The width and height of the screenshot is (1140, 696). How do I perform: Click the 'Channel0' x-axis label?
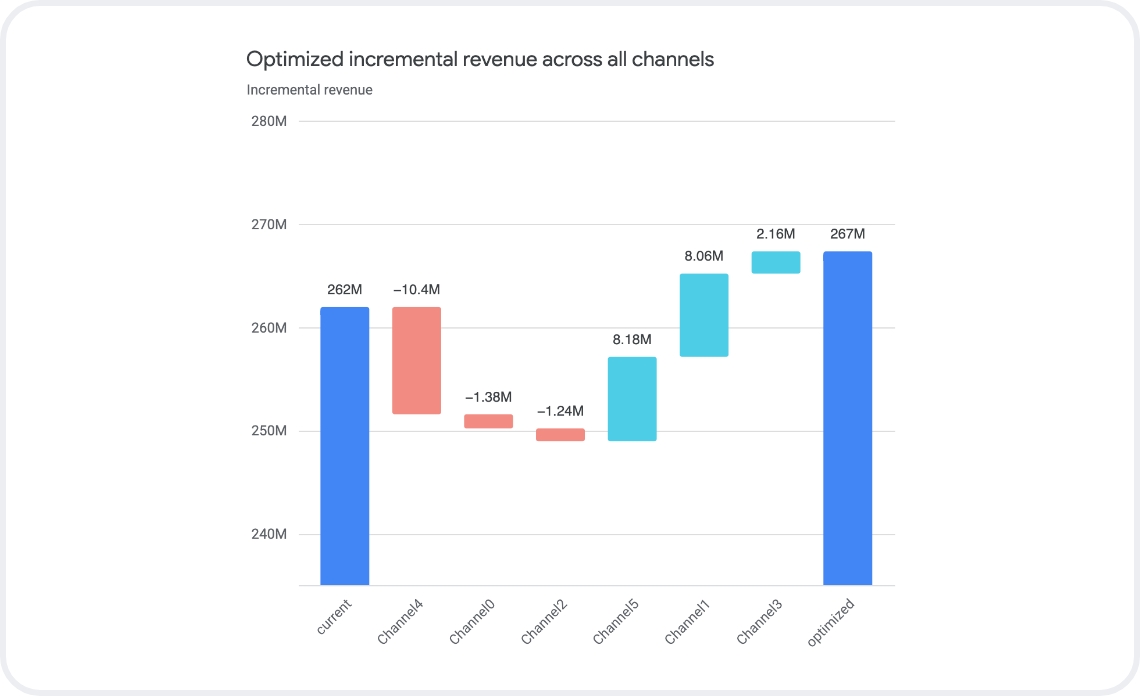[472, 622]
